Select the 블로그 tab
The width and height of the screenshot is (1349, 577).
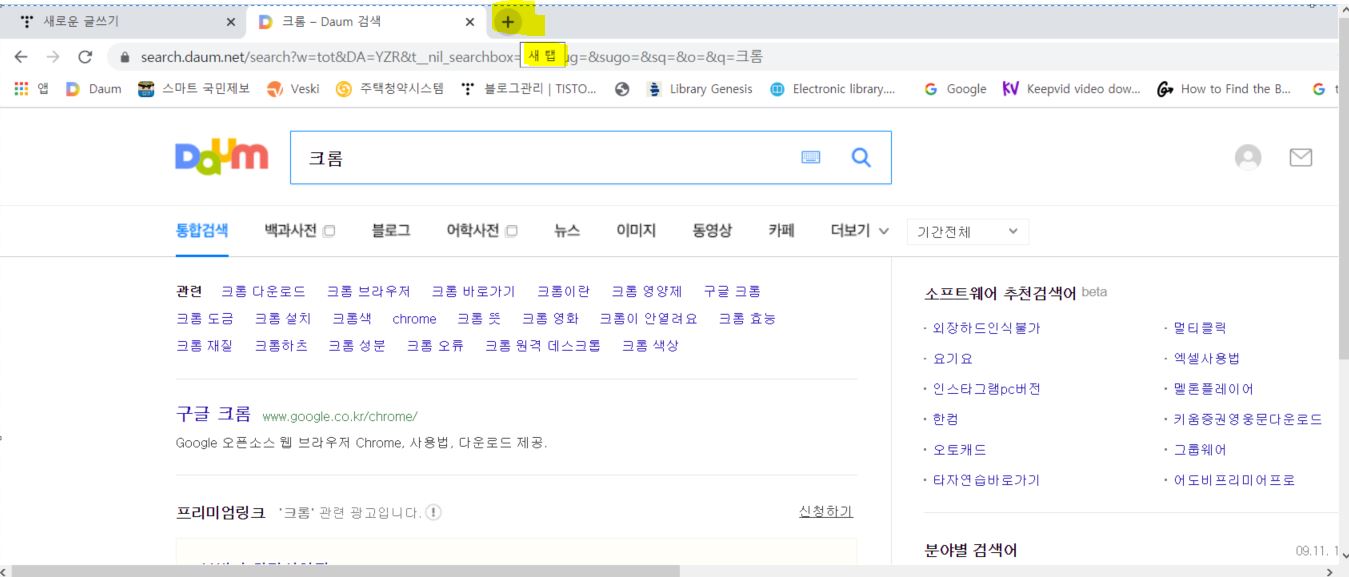[391, 230]
